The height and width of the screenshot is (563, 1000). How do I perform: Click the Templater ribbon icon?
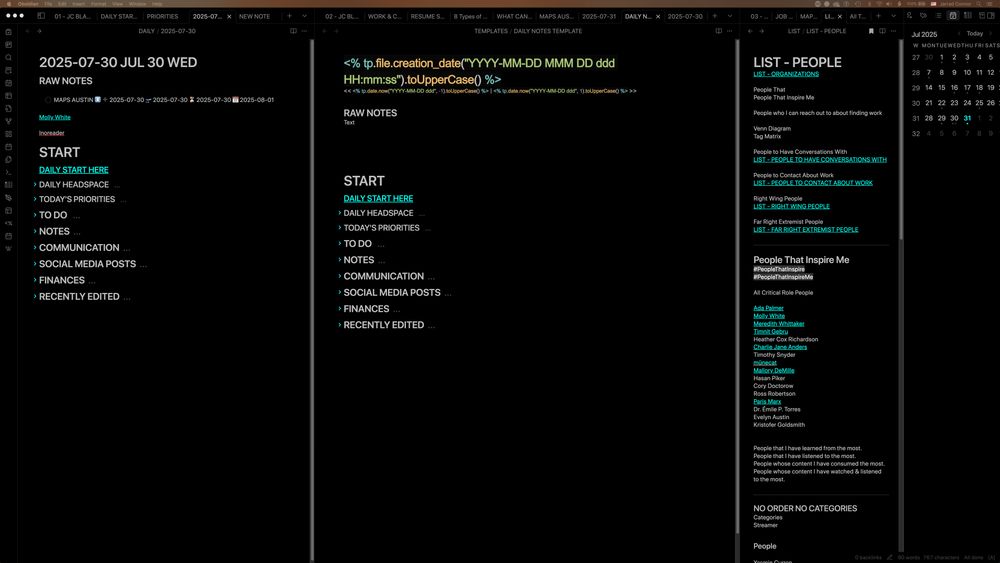[8, 223]
